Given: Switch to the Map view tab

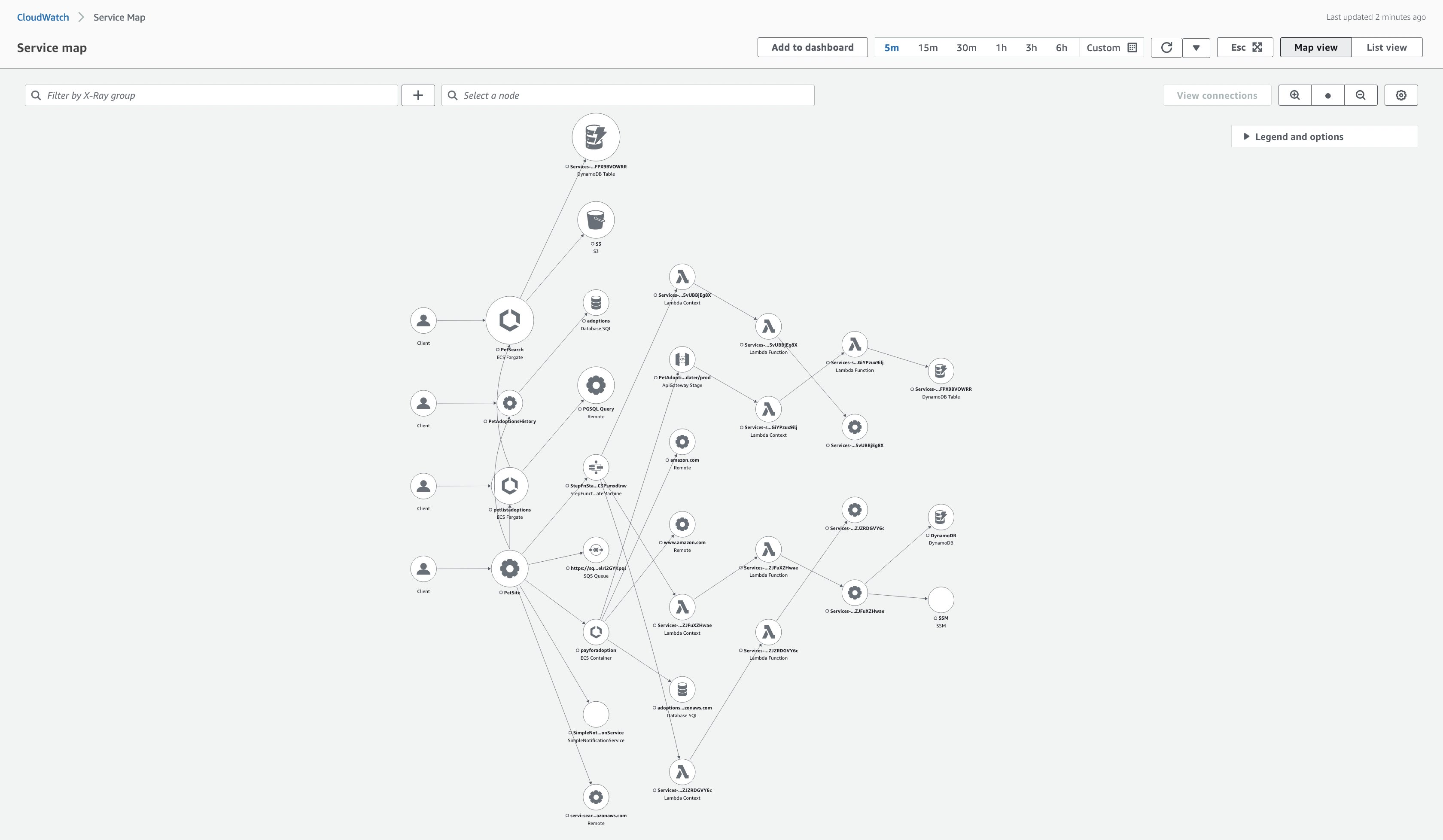Looking at the screenshot, I should coord(1315,47).
